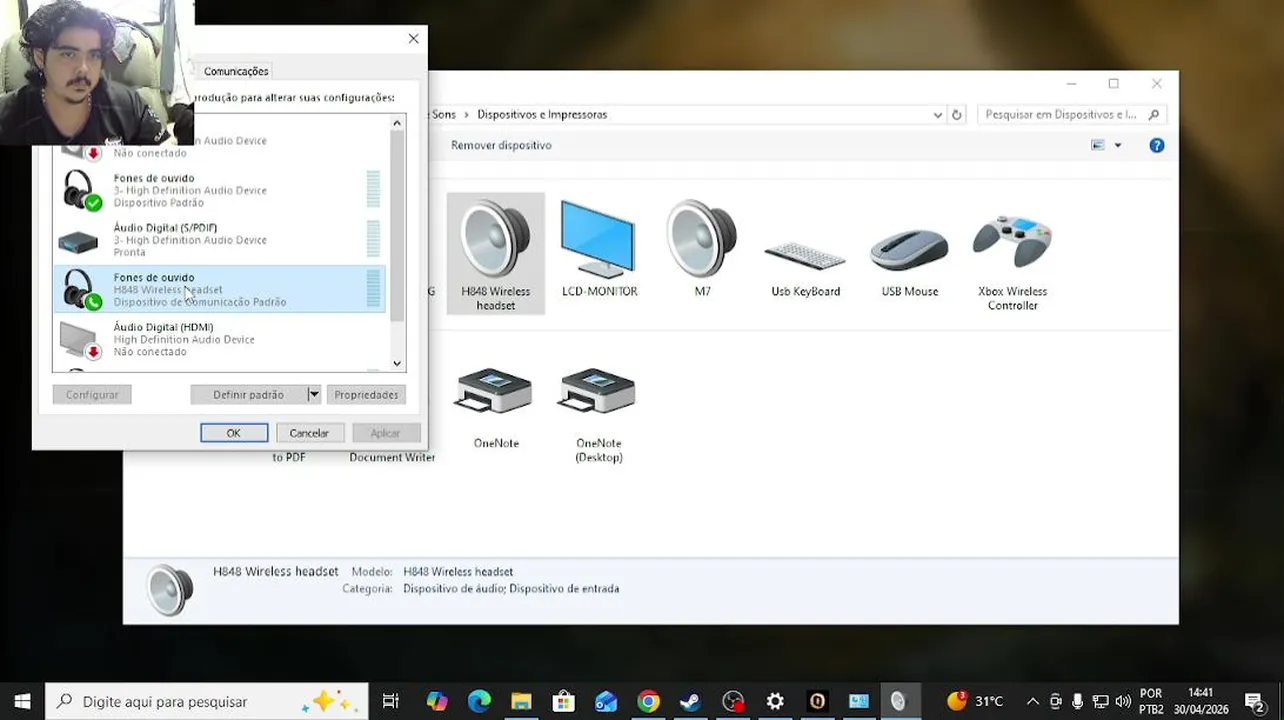Viewport: 1284px width, 720px height.
Task: Click the microphone tray icon
Action: point(1077,701)
